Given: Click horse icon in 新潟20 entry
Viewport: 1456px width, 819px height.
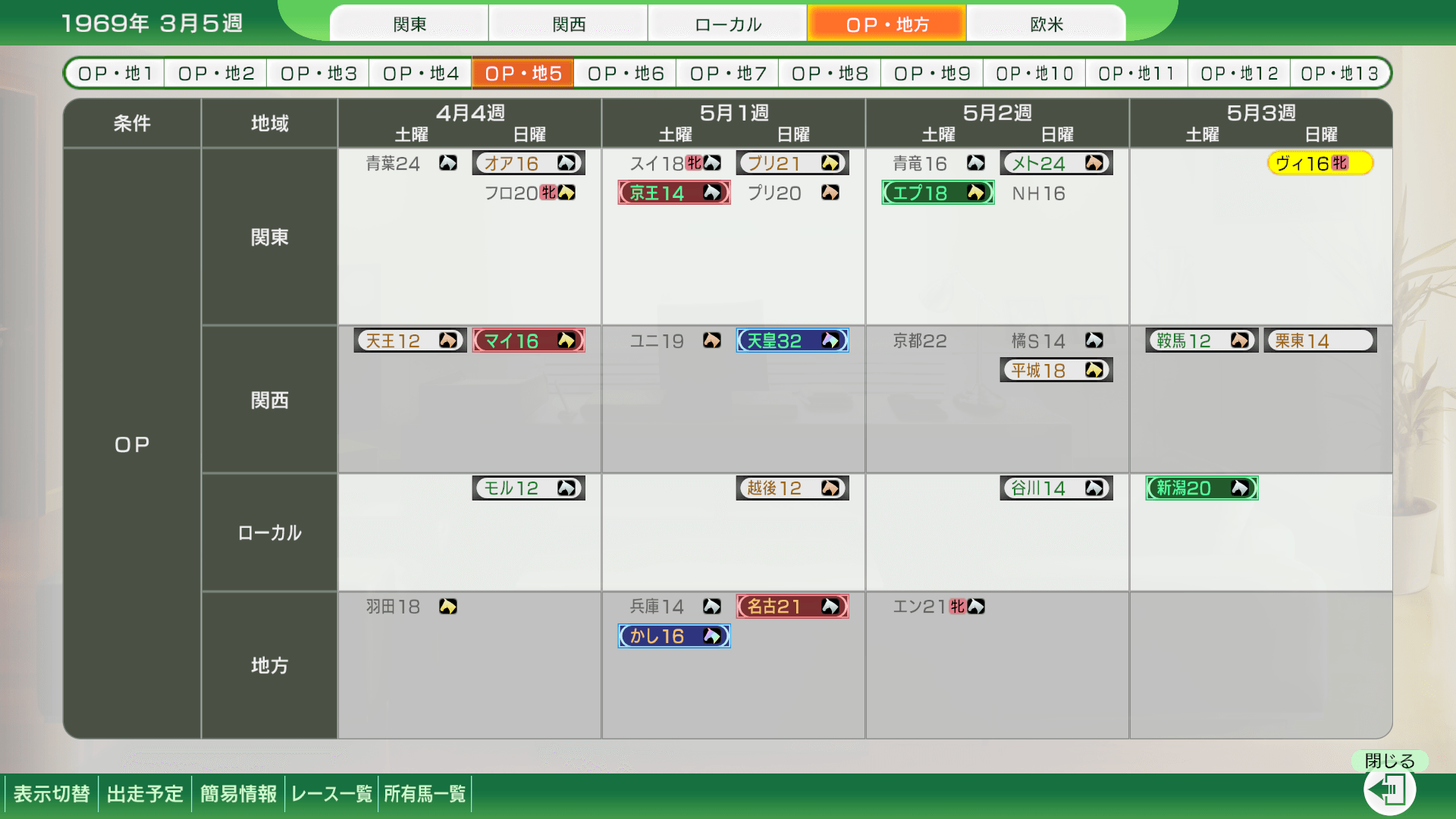Looking at the screenshot, I should [1239, 488].
